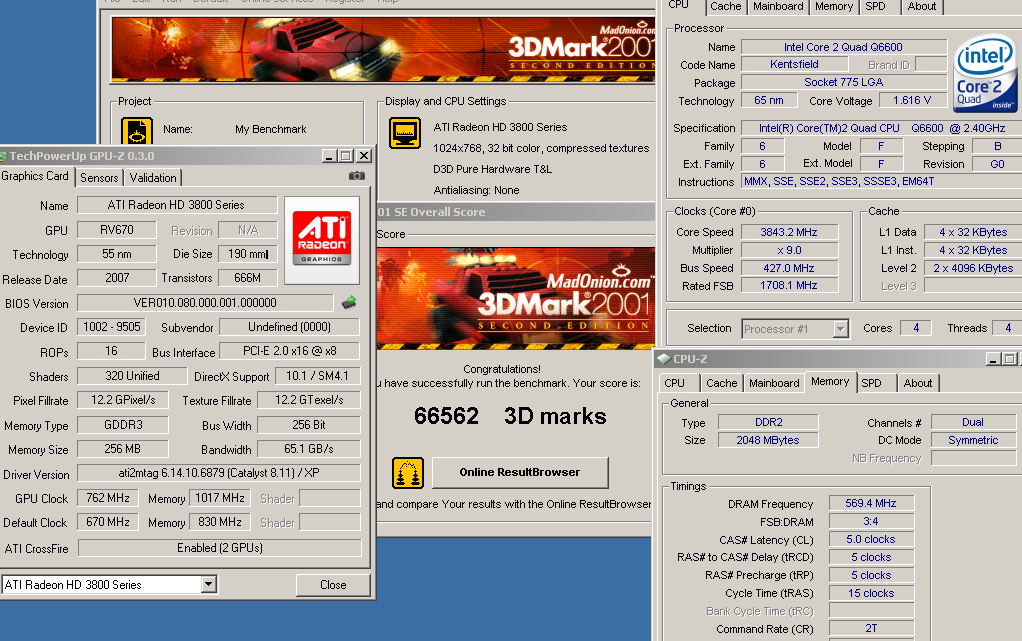Screen dimensions: 1022x641
Task: Click the GPU-Z screenshot camera icon
Action: click(357, 176)
